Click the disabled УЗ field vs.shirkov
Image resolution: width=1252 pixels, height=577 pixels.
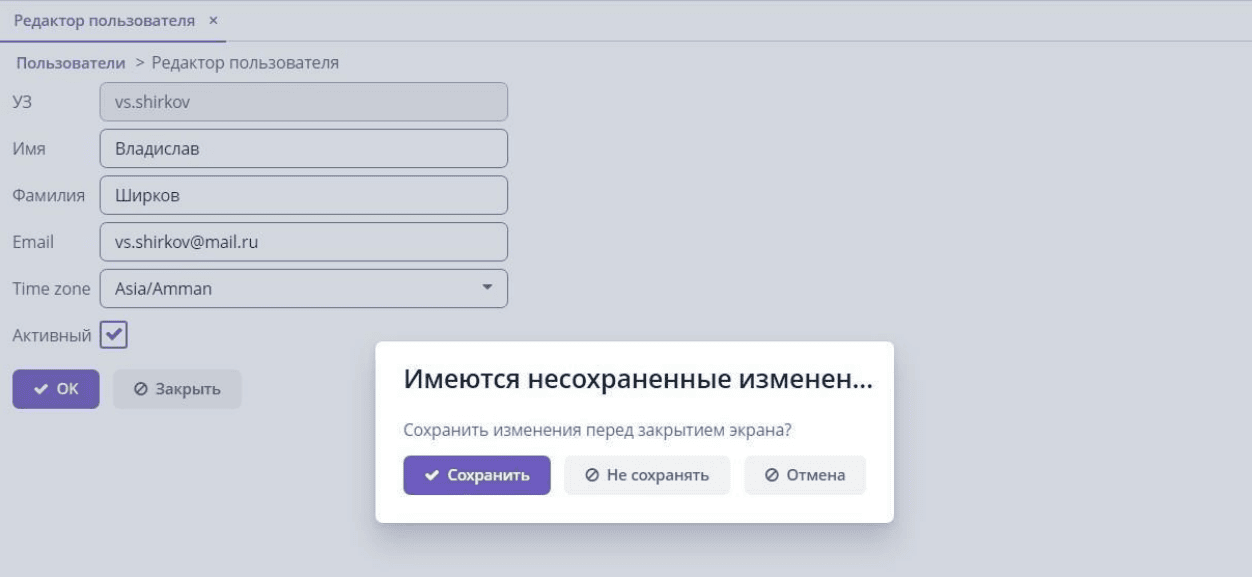(304, 102)
